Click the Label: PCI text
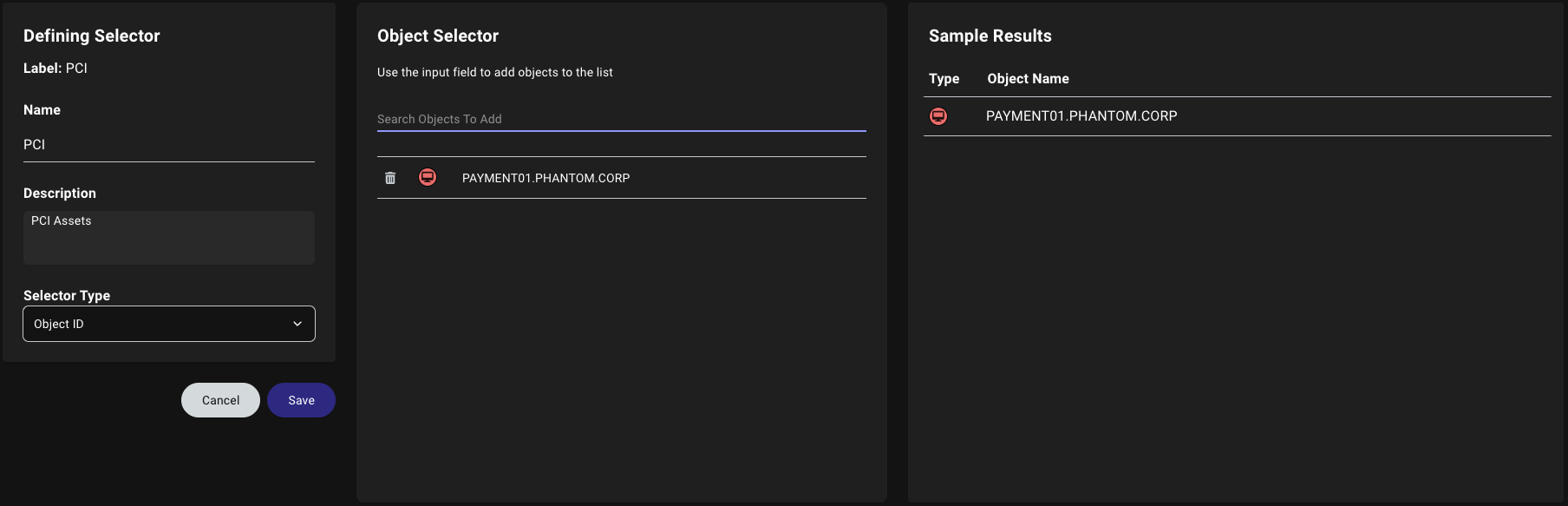 [54, 68]
